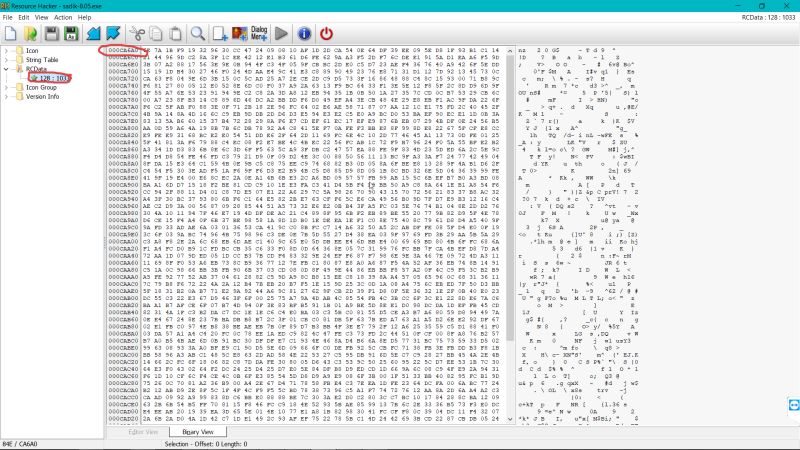This screenshot has height=450, width=800.
Task: Click the address 000CAD00 row label
Action: [123, 412]
